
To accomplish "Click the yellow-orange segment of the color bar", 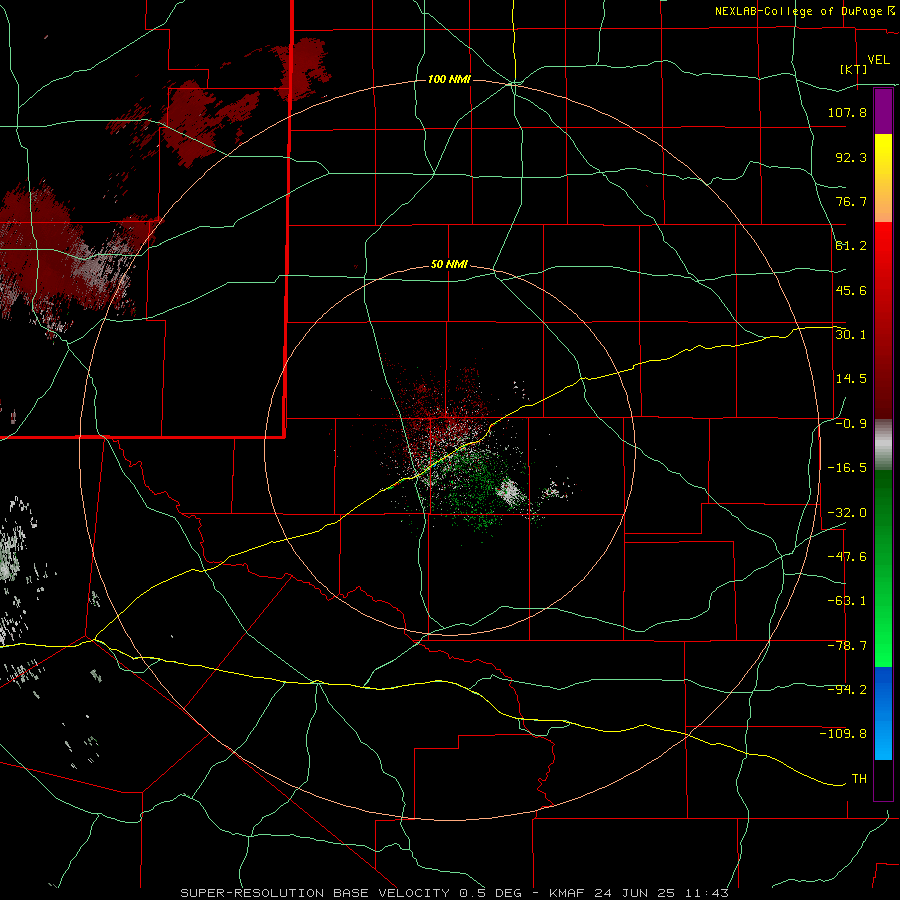I will click(883, 178).
